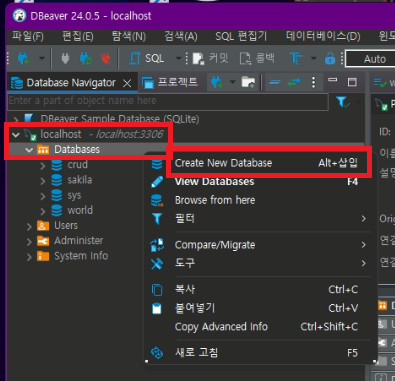Viewport: 395px width, 381px height.
Task: Open the 파일(F) menu
Action: tap(28, 36)
